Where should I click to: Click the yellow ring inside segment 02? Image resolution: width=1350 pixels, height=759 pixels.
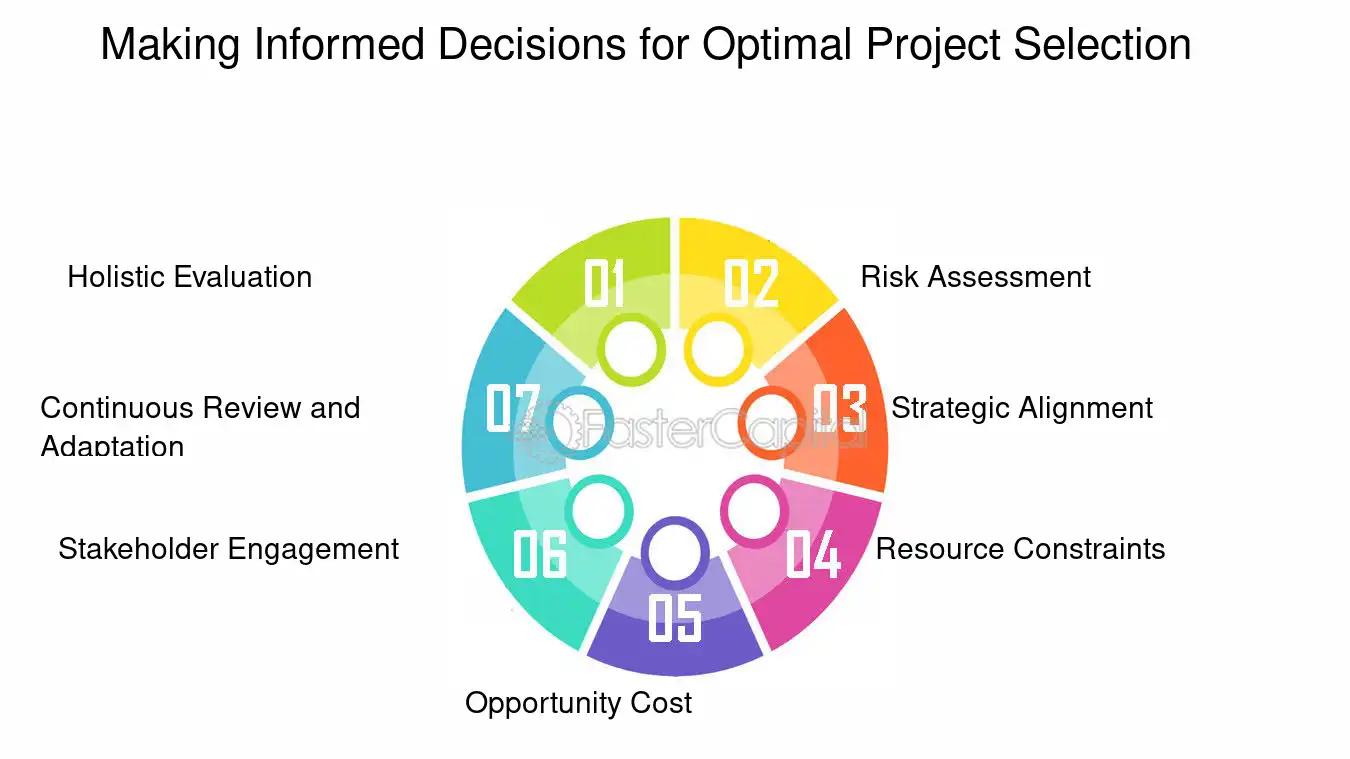[717, 349]
